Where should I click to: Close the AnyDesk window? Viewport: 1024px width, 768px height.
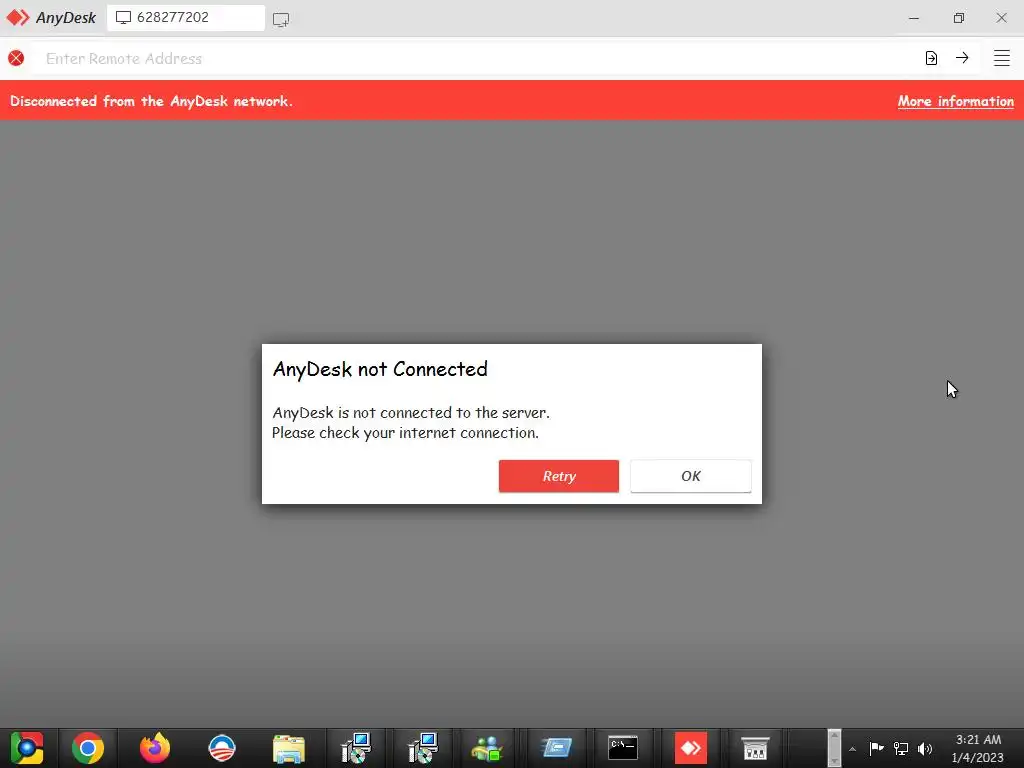[x=1001, y=18]
